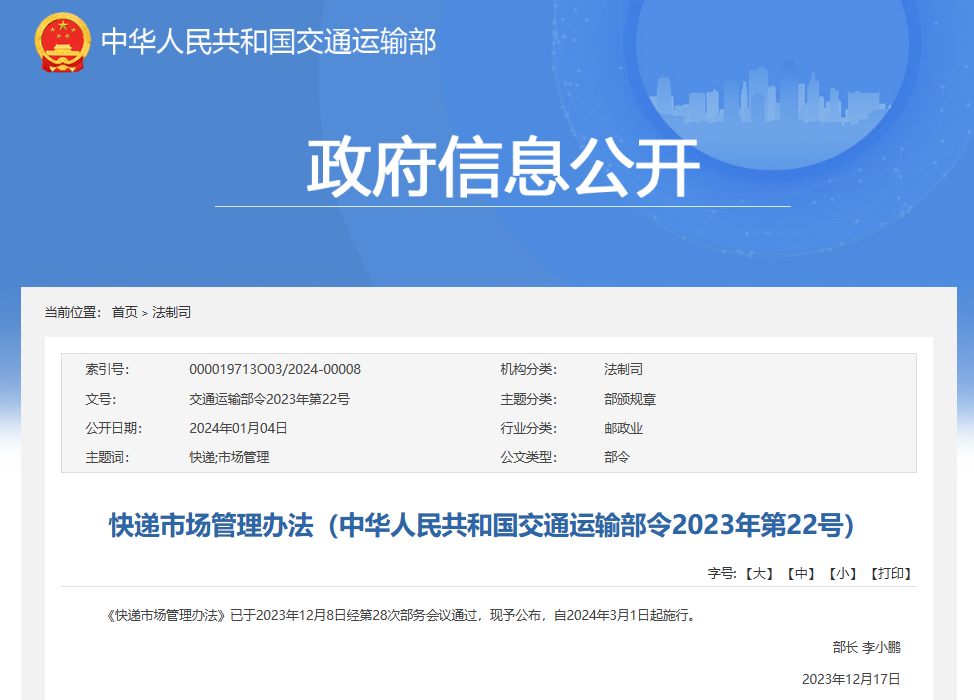Viewport: 974px width, 700px height.
Task: Select publication date 2024年01月04日
Action: (238, 429)
